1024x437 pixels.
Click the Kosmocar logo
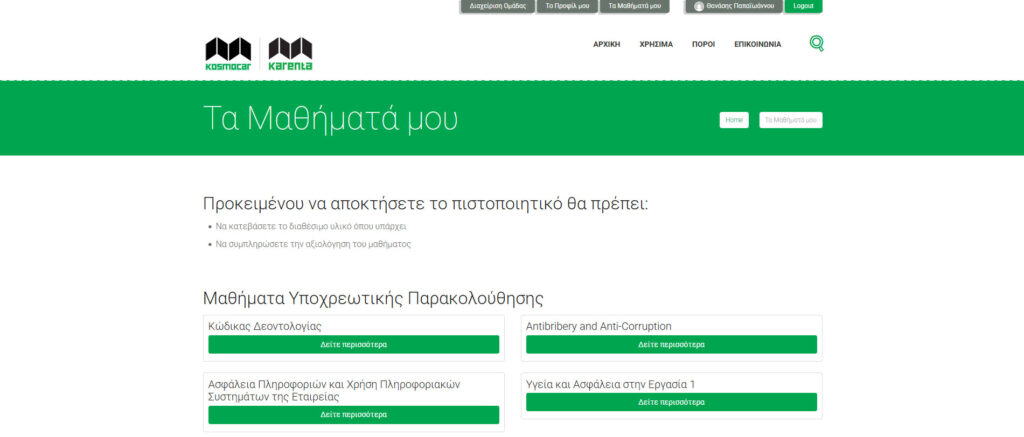[x=228, y=54]
